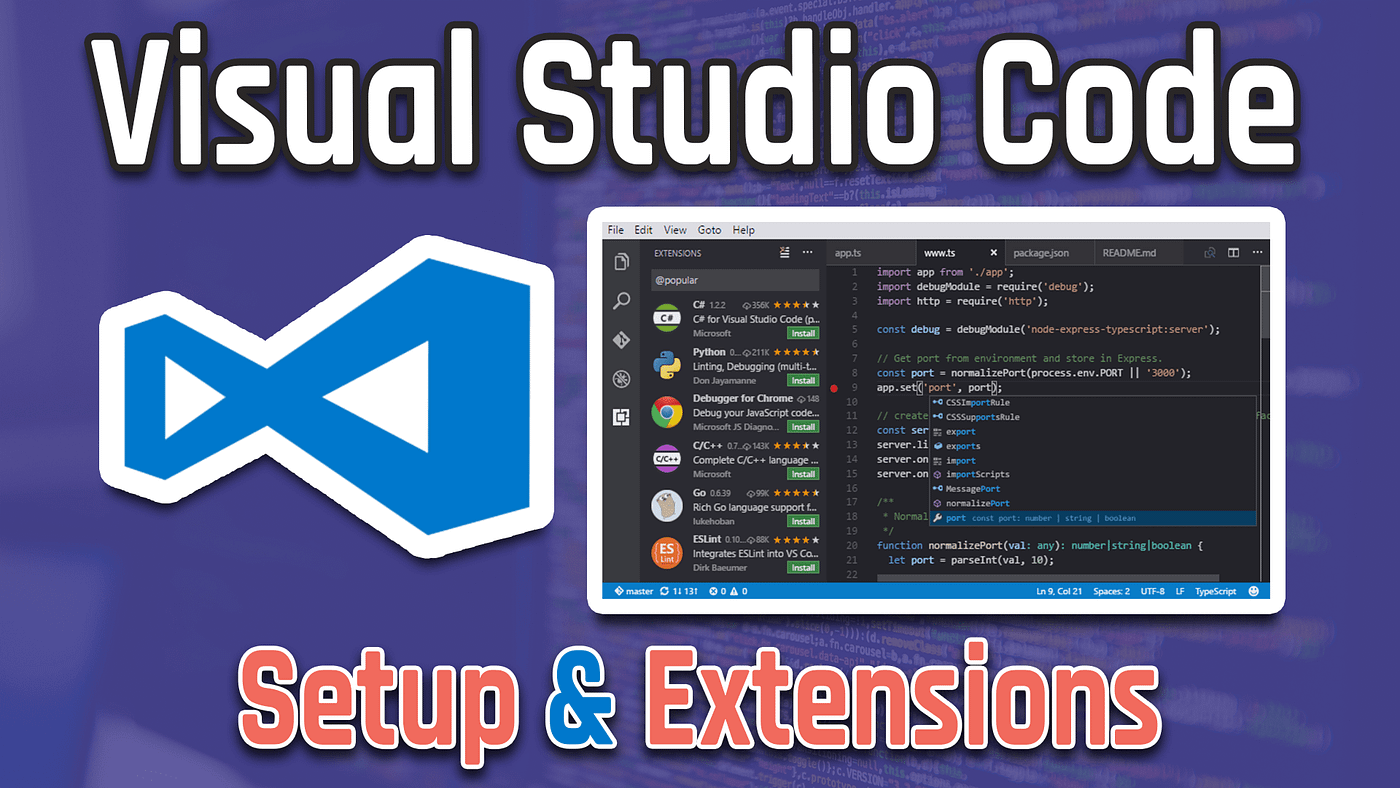This screenshot has width=1400, height=788.
Task: Open the Explorer files icon in activity bar
Action: [x=622, y=262]
